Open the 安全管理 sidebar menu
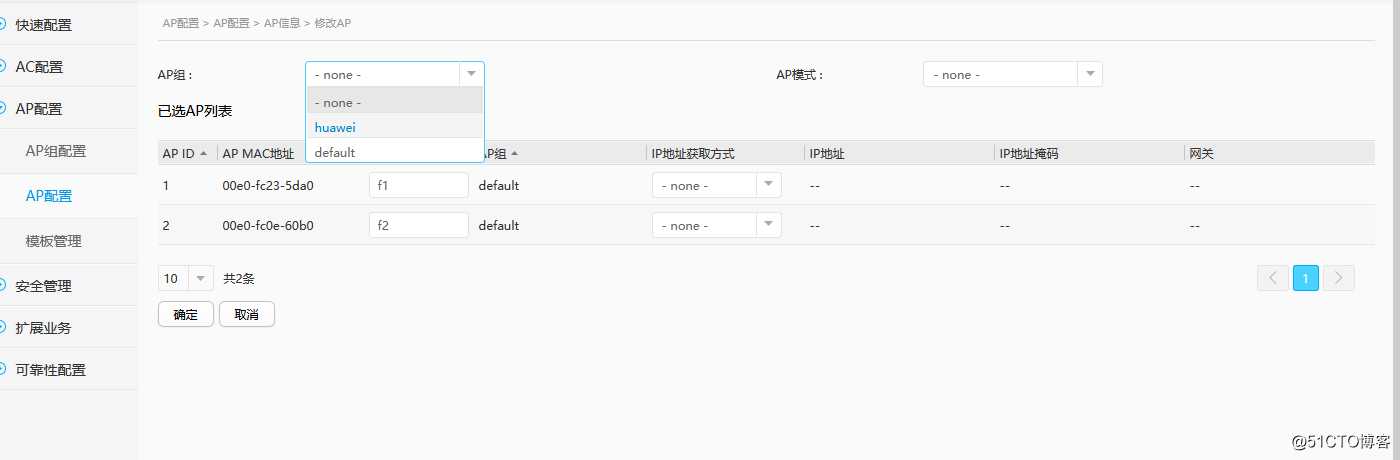The height and width of the screenshot is (460, 1400). [x=43, y=285]
